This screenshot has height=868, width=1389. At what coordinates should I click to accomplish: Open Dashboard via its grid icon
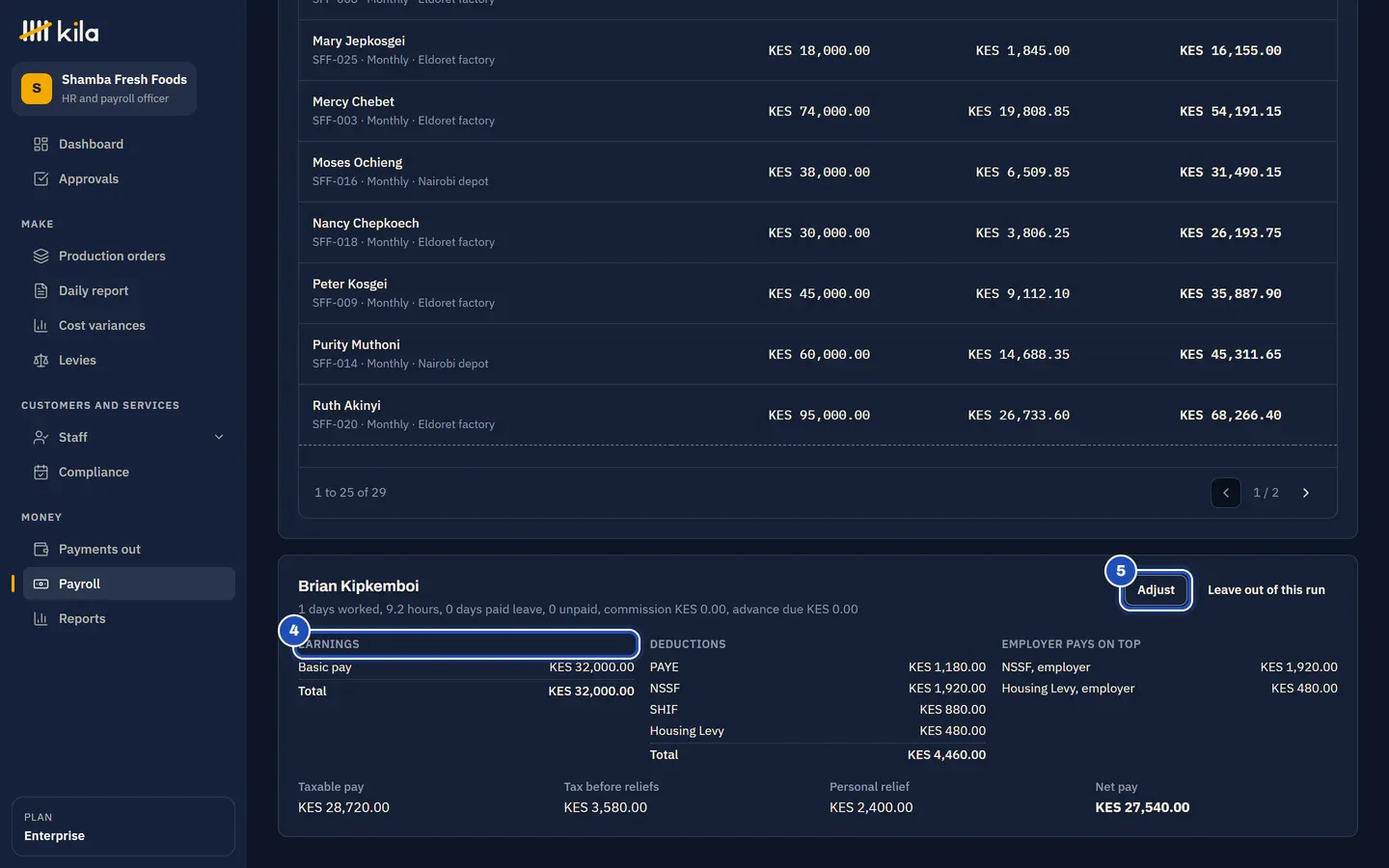click(41, 145)
